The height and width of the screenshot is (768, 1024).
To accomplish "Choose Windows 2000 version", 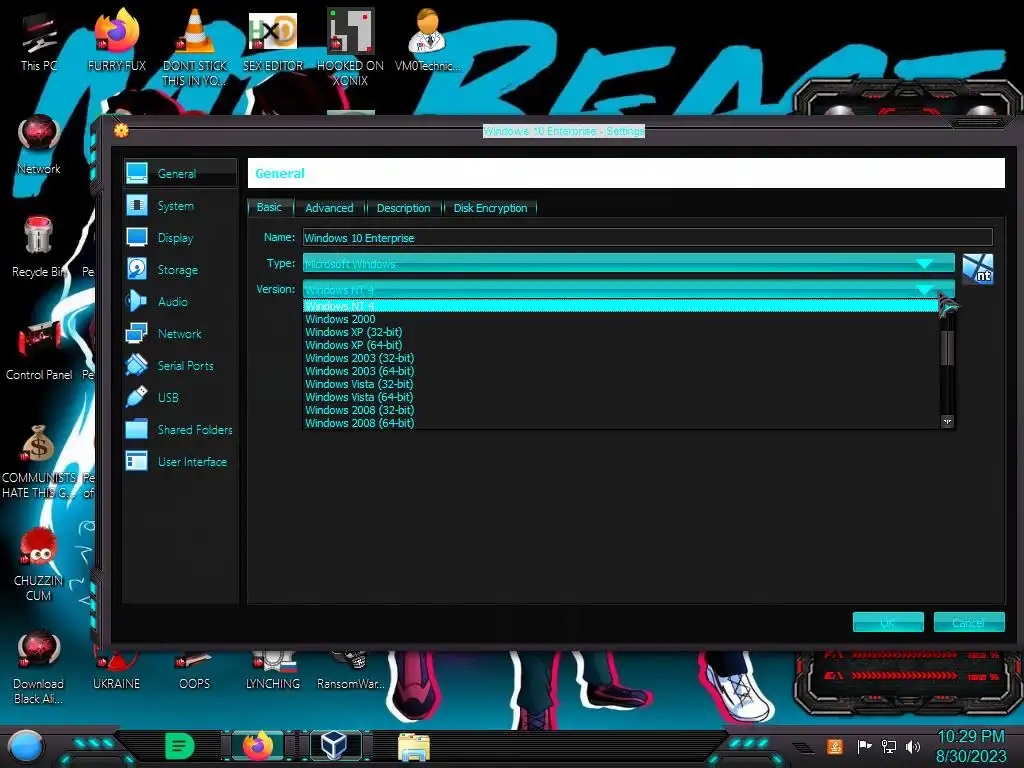I will tap(620, 319).
